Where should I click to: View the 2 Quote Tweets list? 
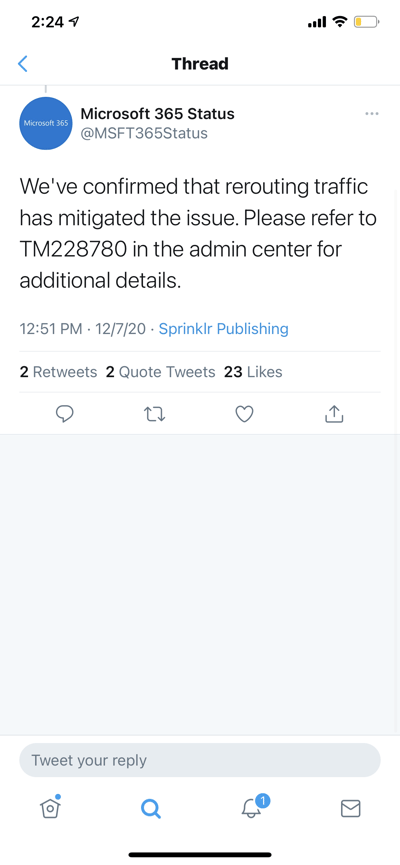(x=161, y=372)
